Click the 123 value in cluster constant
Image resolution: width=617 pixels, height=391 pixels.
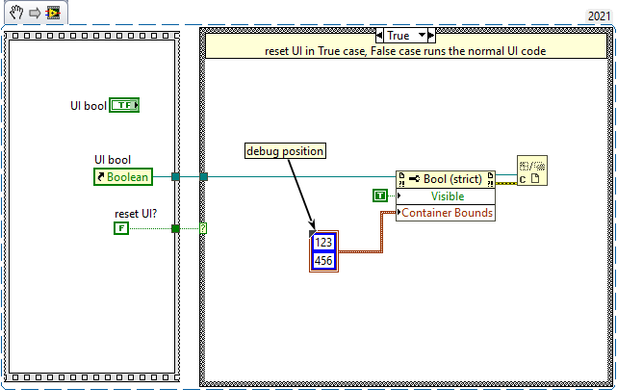[323, 242]
